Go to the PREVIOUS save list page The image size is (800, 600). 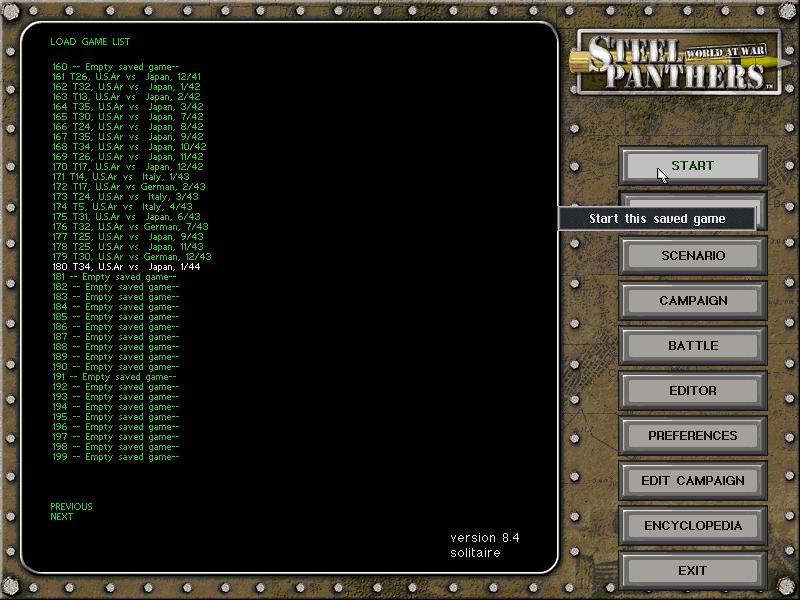(x=71, y=507)
